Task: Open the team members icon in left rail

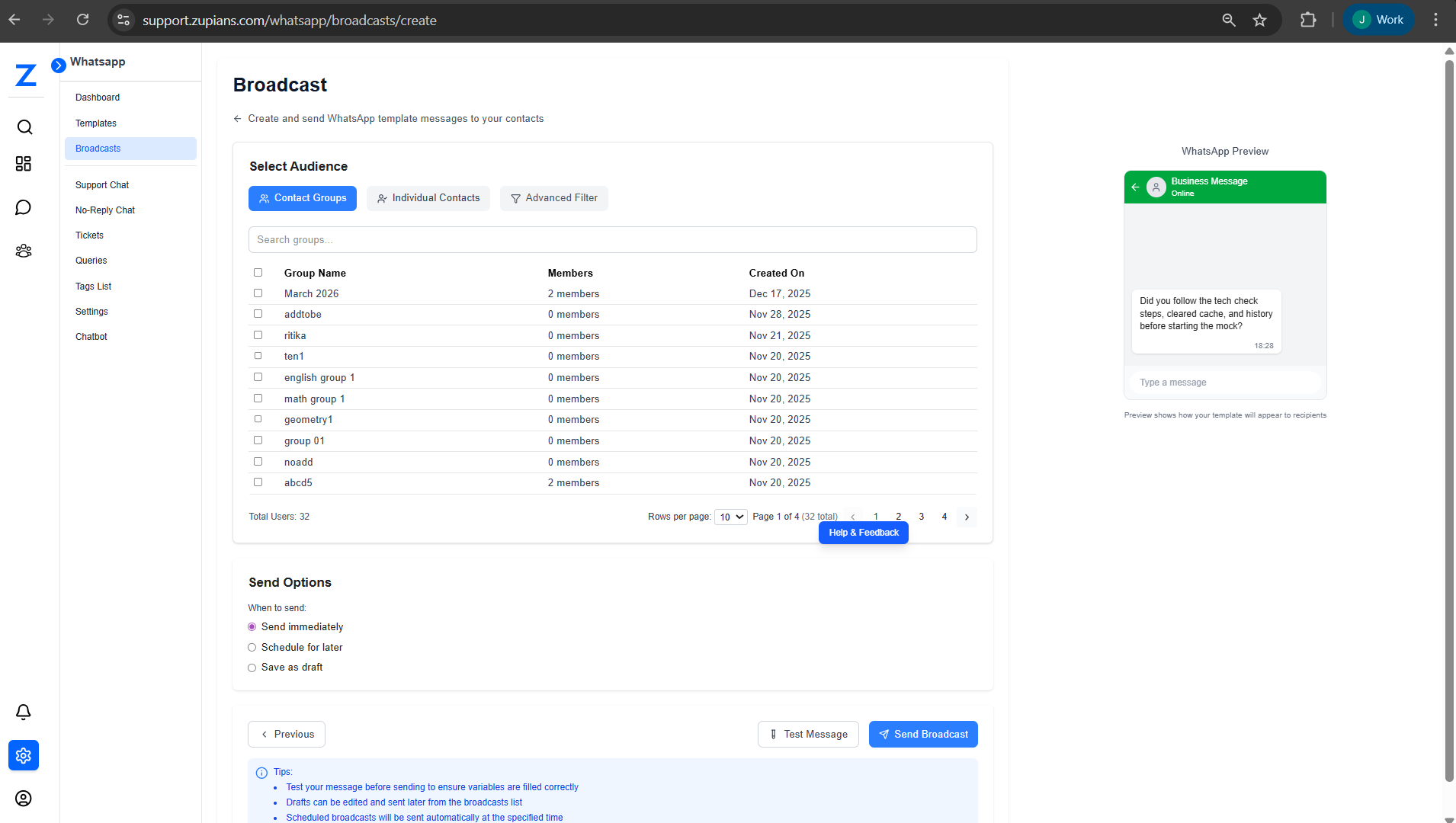Action: [x=24, y=251]
